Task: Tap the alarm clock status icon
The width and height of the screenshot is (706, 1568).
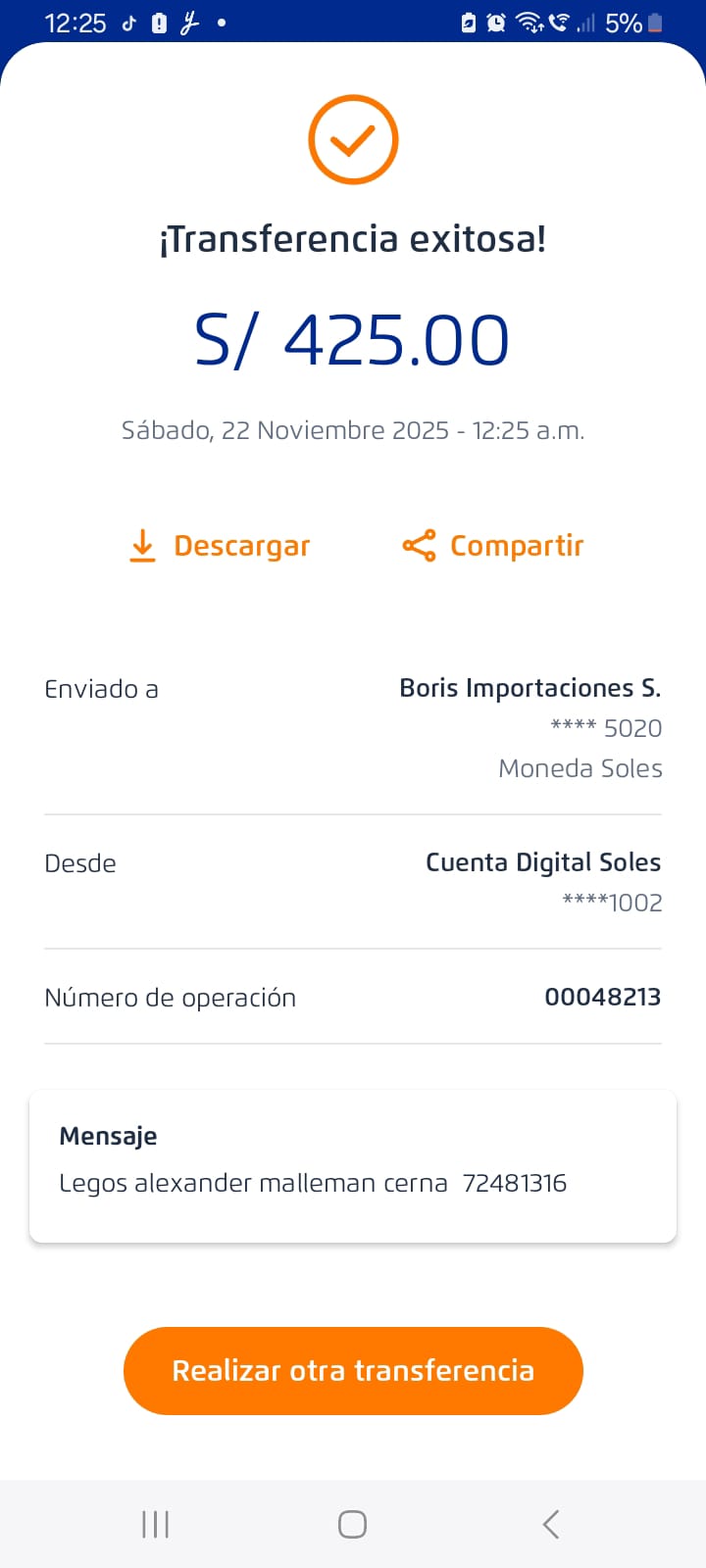Action: 497,23
